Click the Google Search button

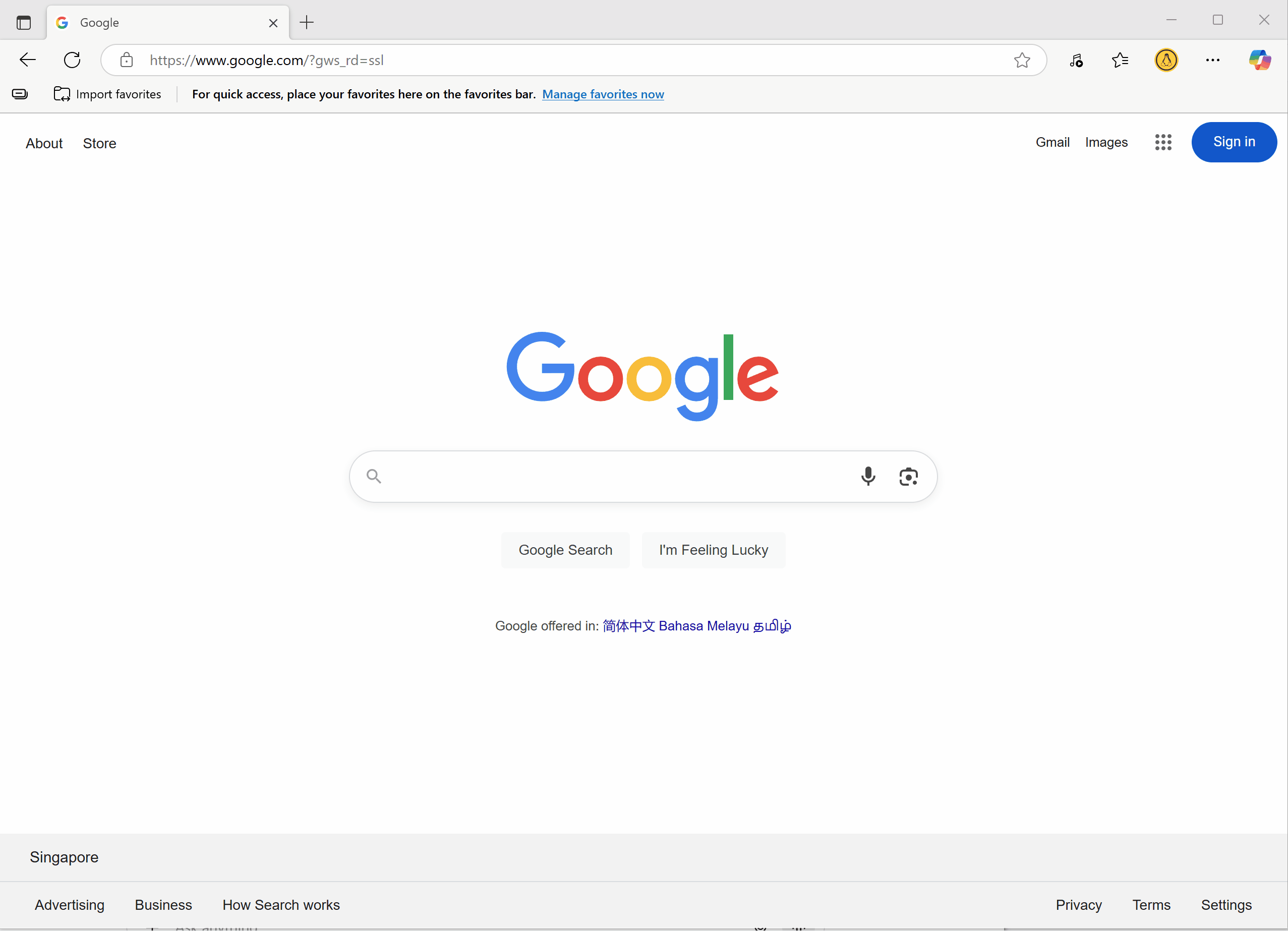click(x=565, y=550)
